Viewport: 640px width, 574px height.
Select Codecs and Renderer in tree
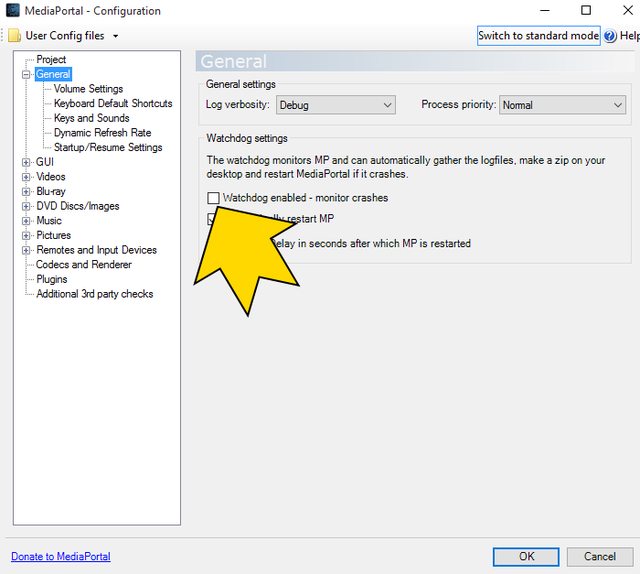click(83, 265)
